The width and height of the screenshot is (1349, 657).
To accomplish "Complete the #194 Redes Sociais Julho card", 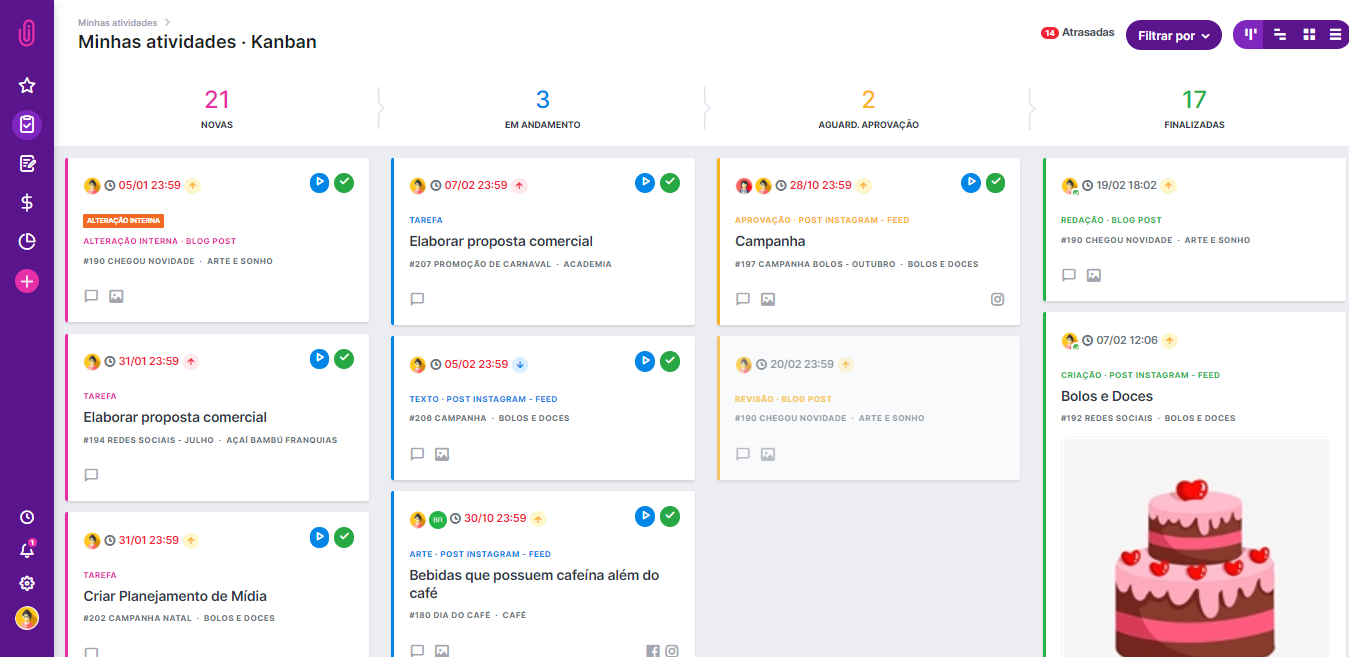I will (344, 358).
